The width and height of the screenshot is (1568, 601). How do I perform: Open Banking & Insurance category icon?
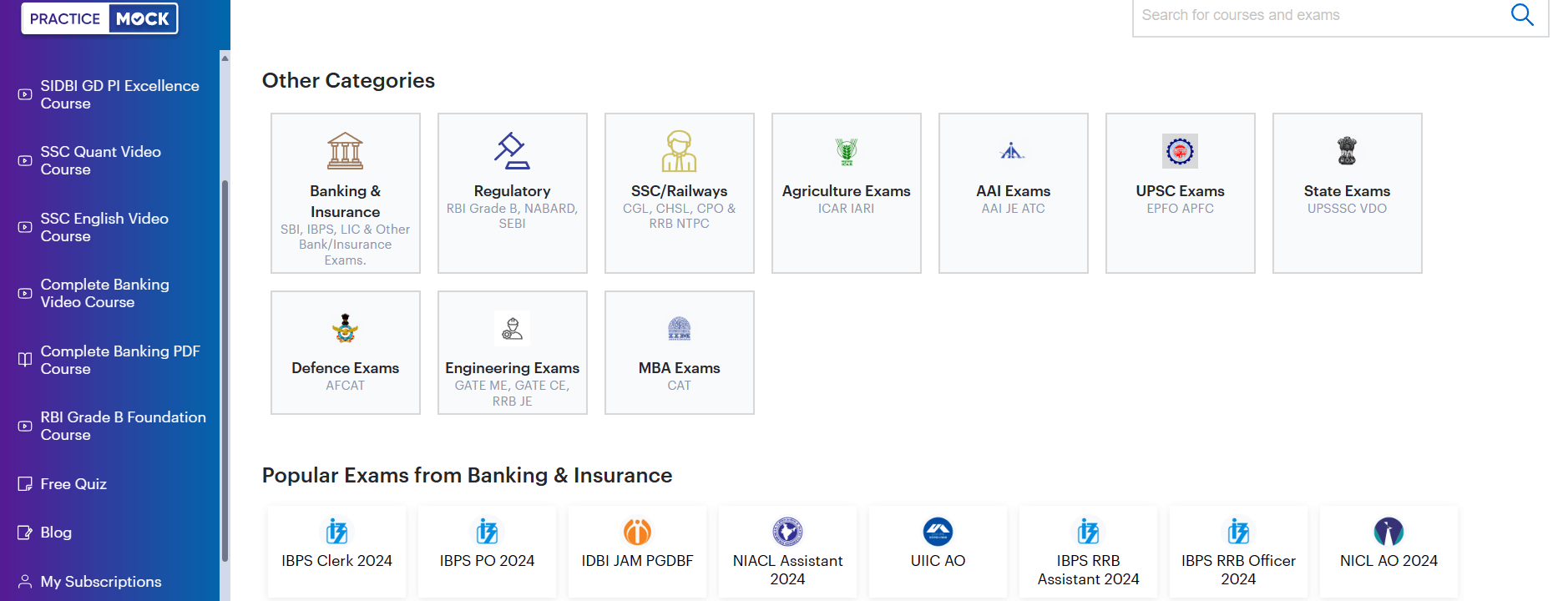point(345,151)
